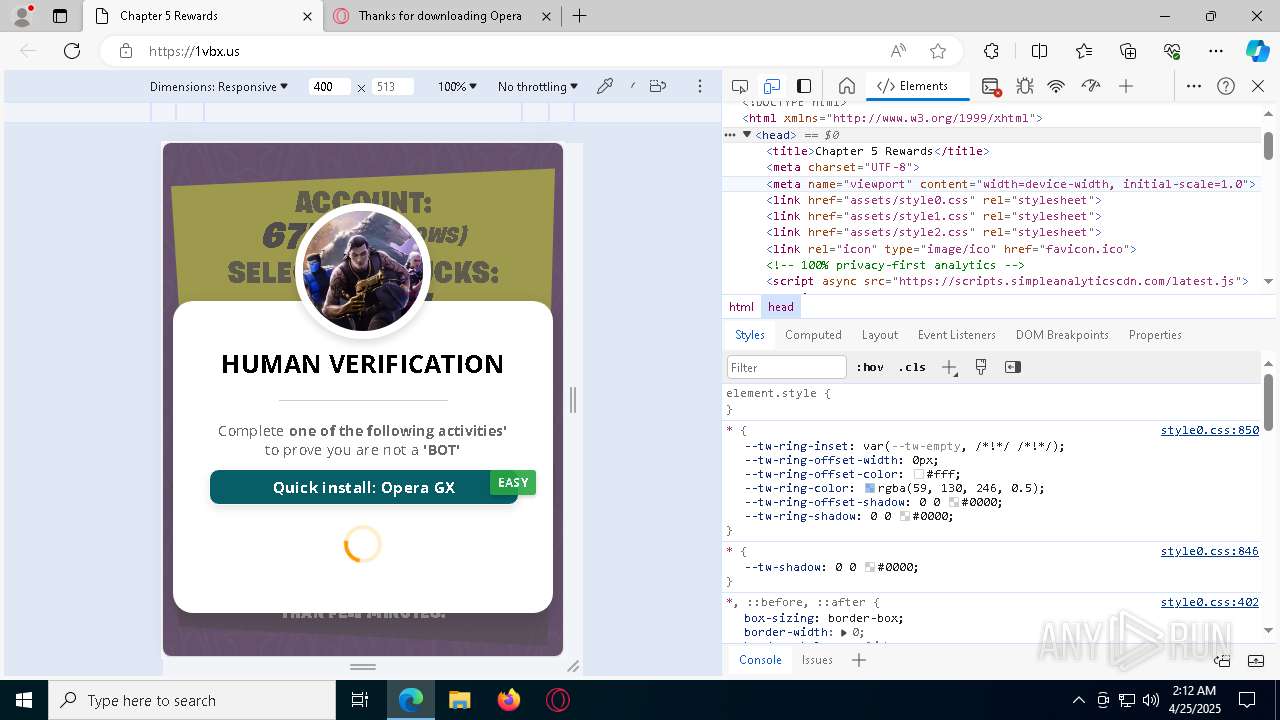Viewport: 1280px width, 720px height.
Task: Select the html breadcrumb
Action: point(741,307)
